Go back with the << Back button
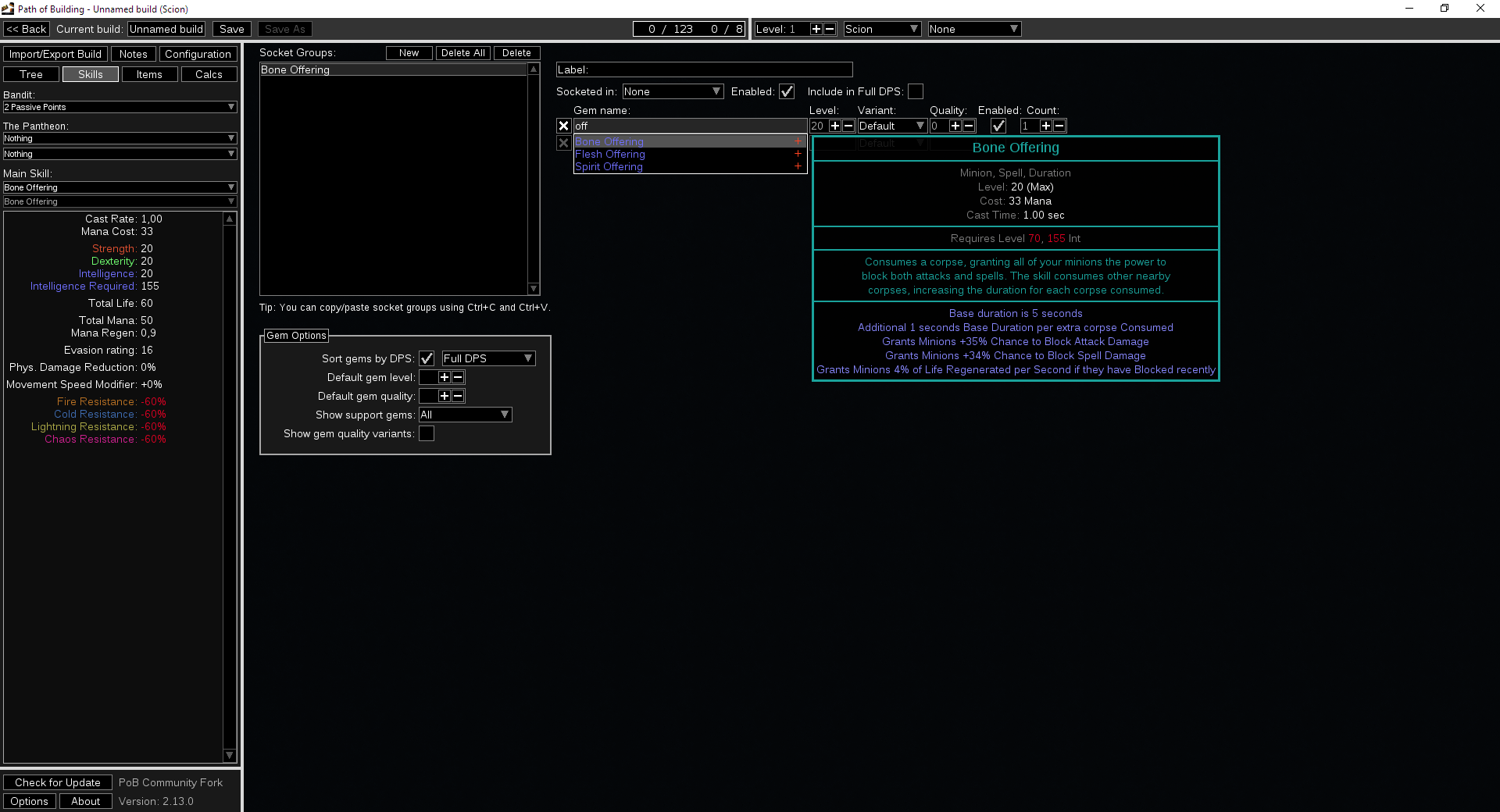Image resolution: width=1500 pixels, height=812 pixels. [27, 29]
